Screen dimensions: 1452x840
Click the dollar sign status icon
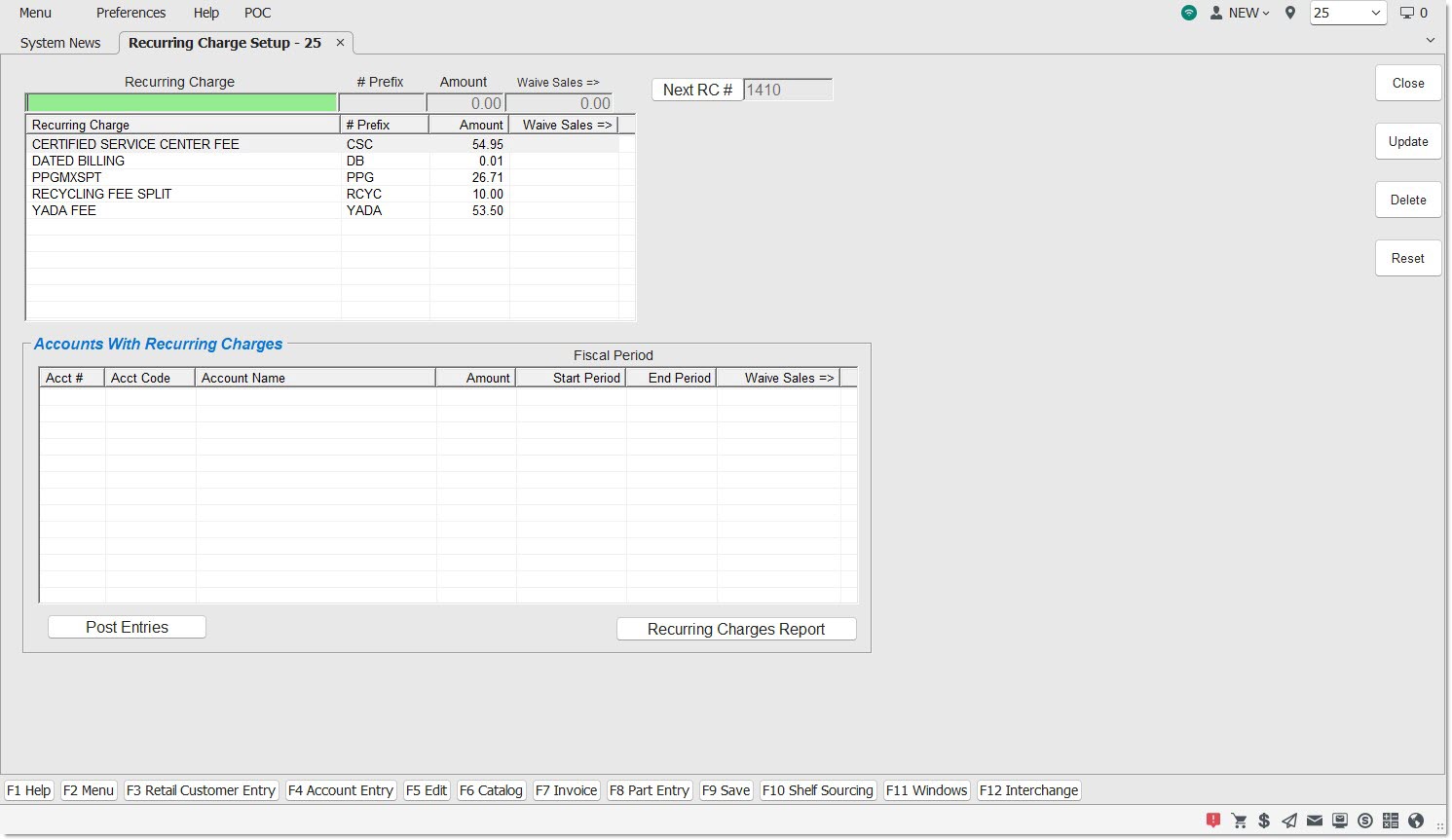[1264, 821]
